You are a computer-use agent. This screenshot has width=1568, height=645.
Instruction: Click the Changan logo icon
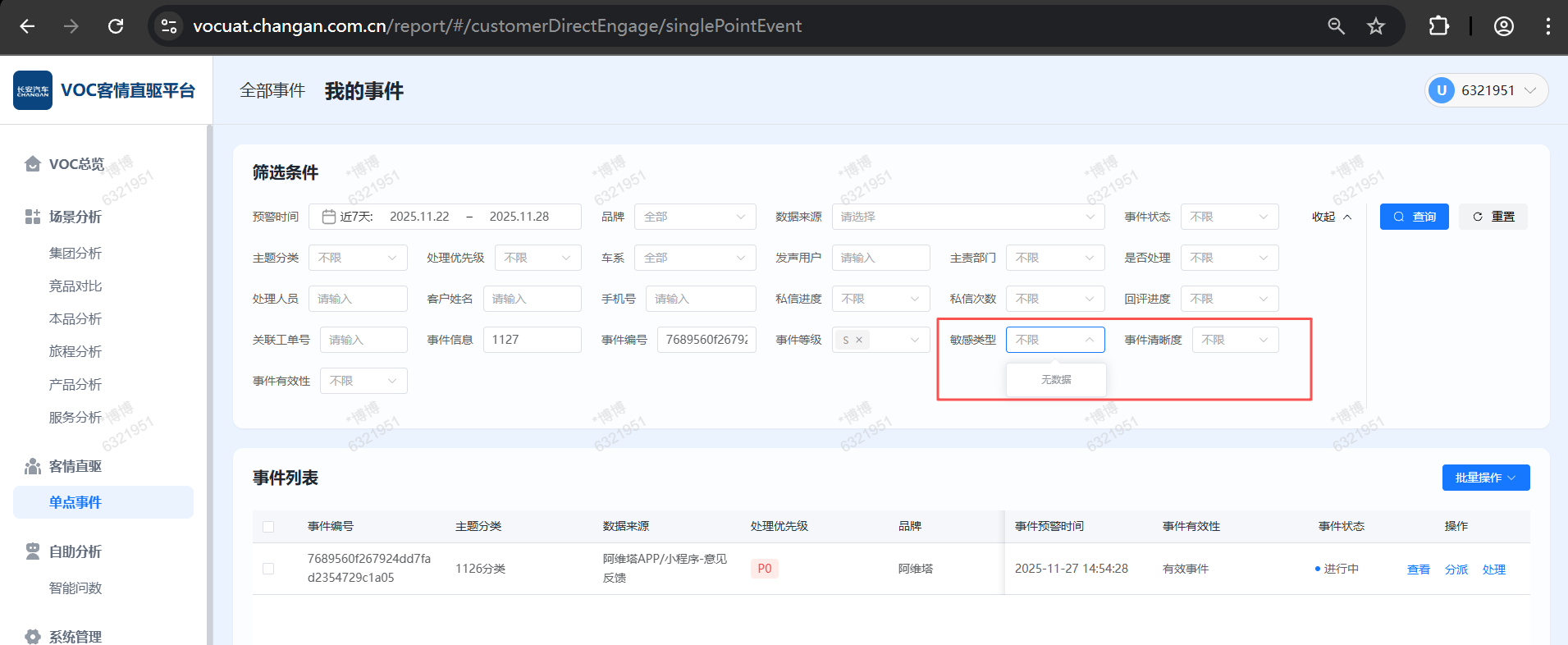click(33, 90)
